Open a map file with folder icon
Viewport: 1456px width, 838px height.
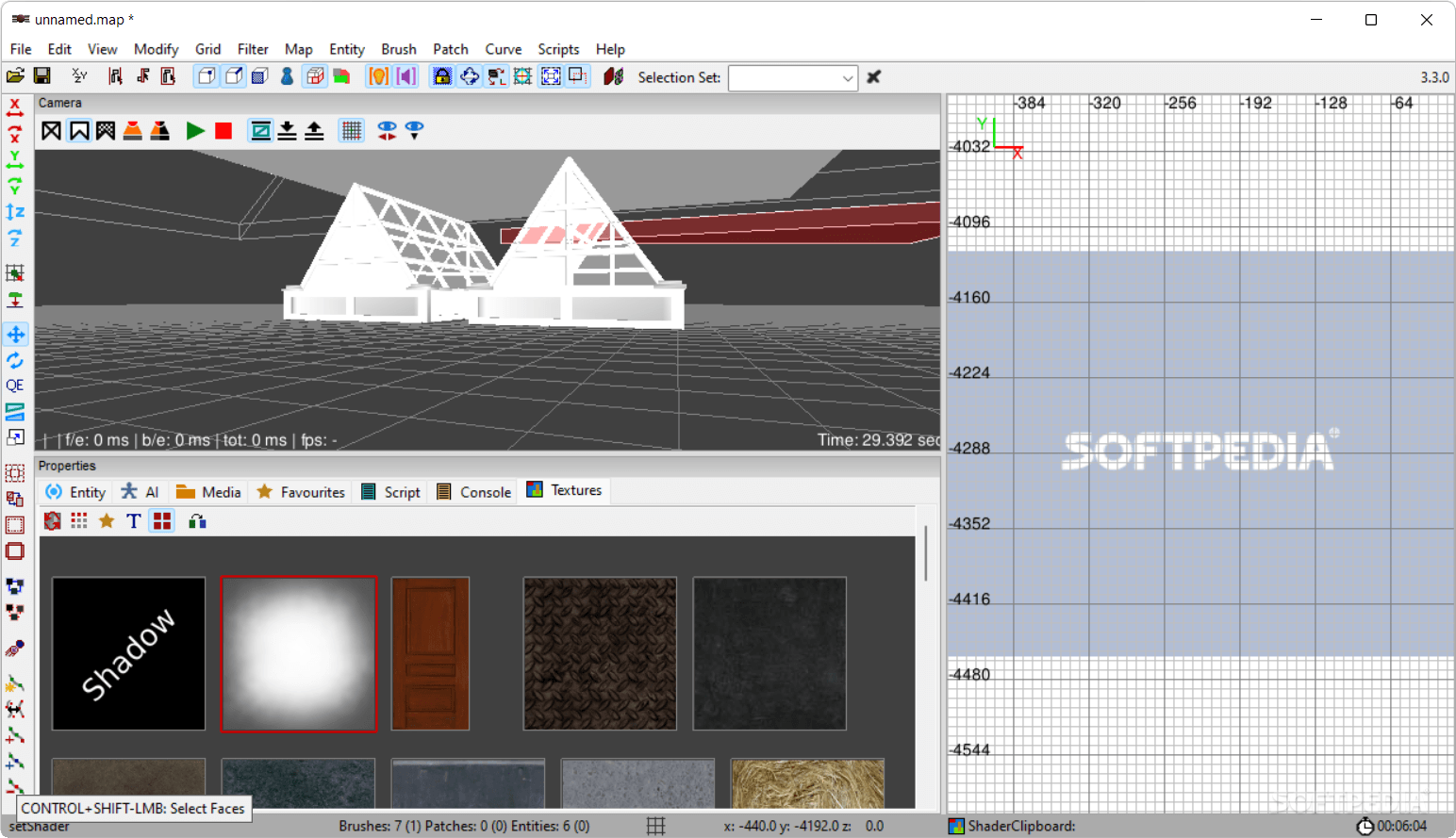(15, 76)
